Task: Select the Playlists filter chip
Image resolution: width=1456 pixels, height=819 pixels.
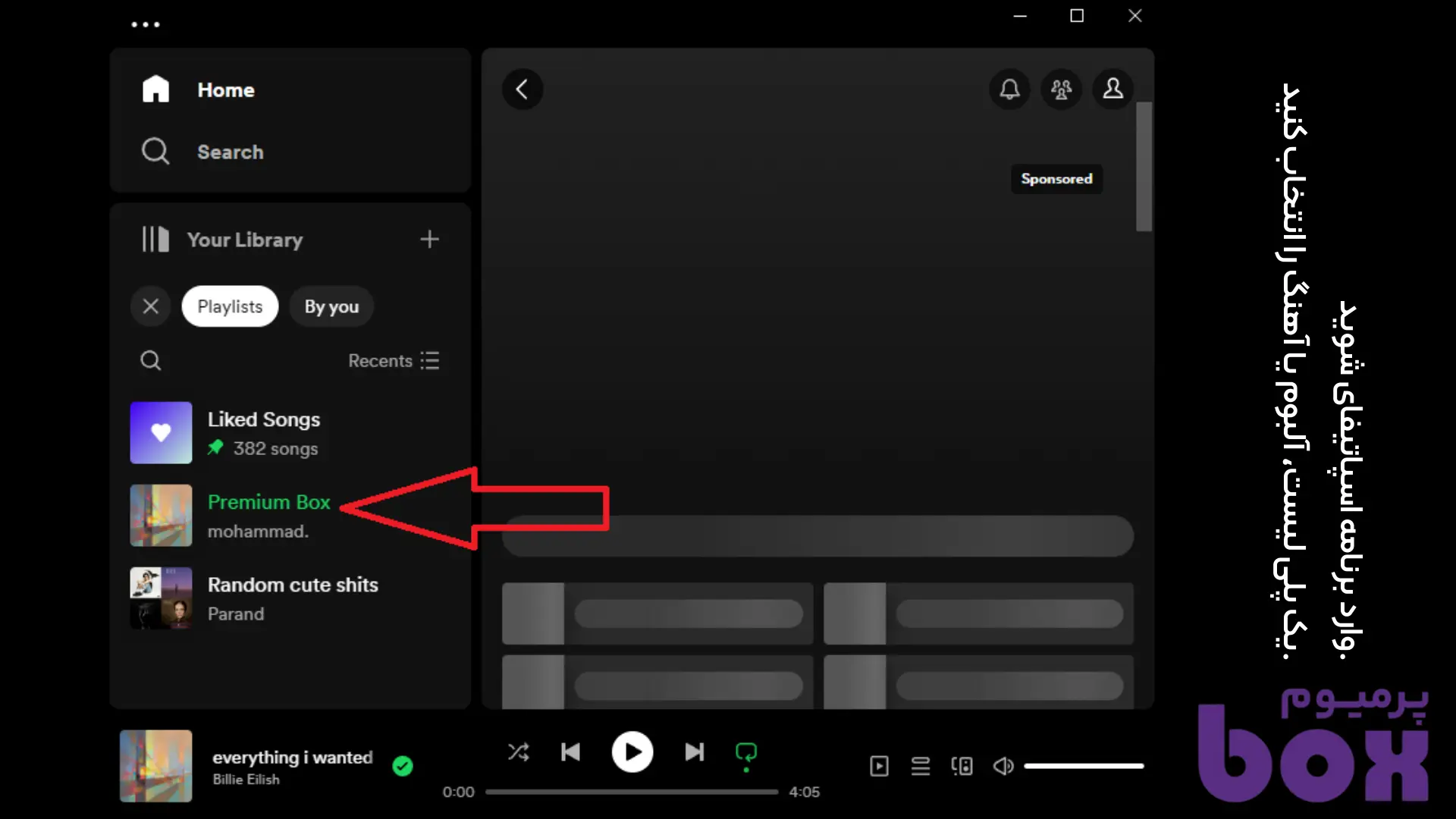Action: tap(230, 306)
